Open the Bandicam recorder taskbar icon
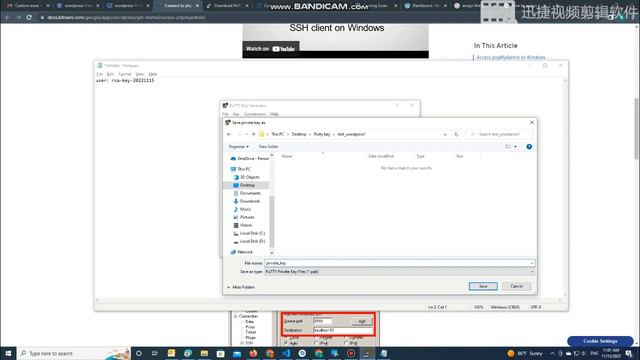Screen dimensions: 640x360 [x=351, y=353]
